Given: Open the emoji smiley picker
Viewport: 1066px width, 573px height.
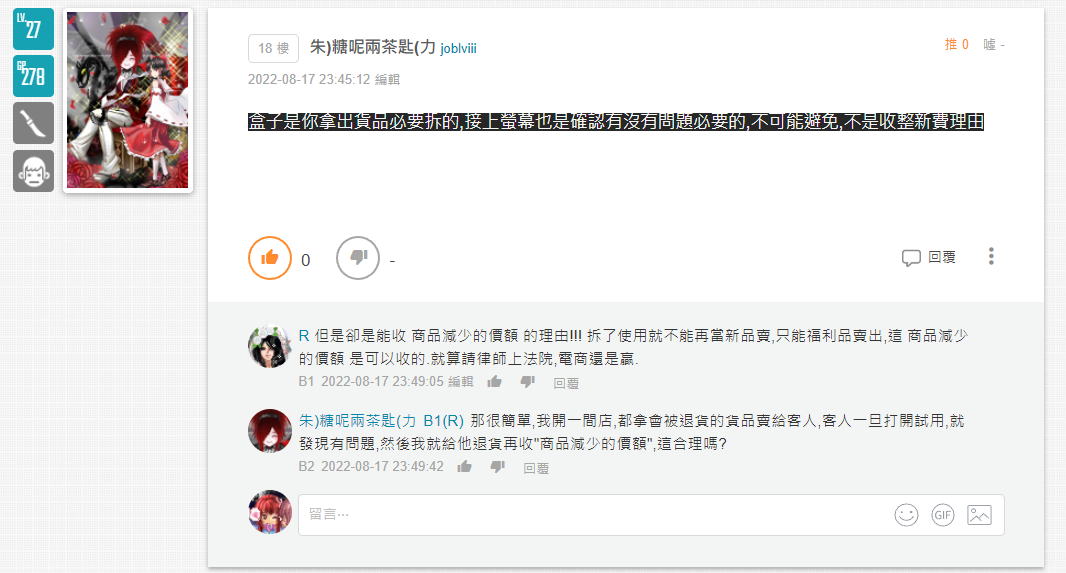Looking at the screenshot, I should (906, 515).
